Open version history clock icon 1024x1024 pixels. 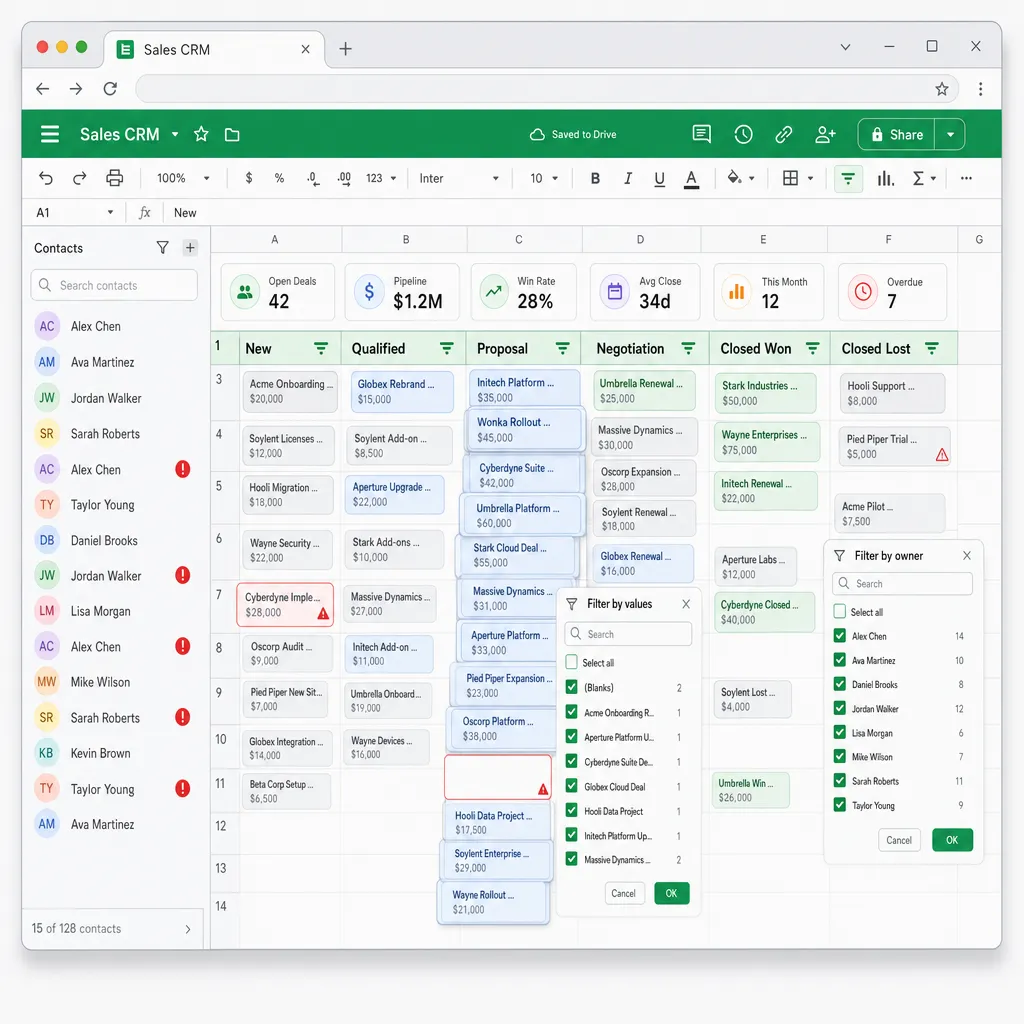point(743,135)
